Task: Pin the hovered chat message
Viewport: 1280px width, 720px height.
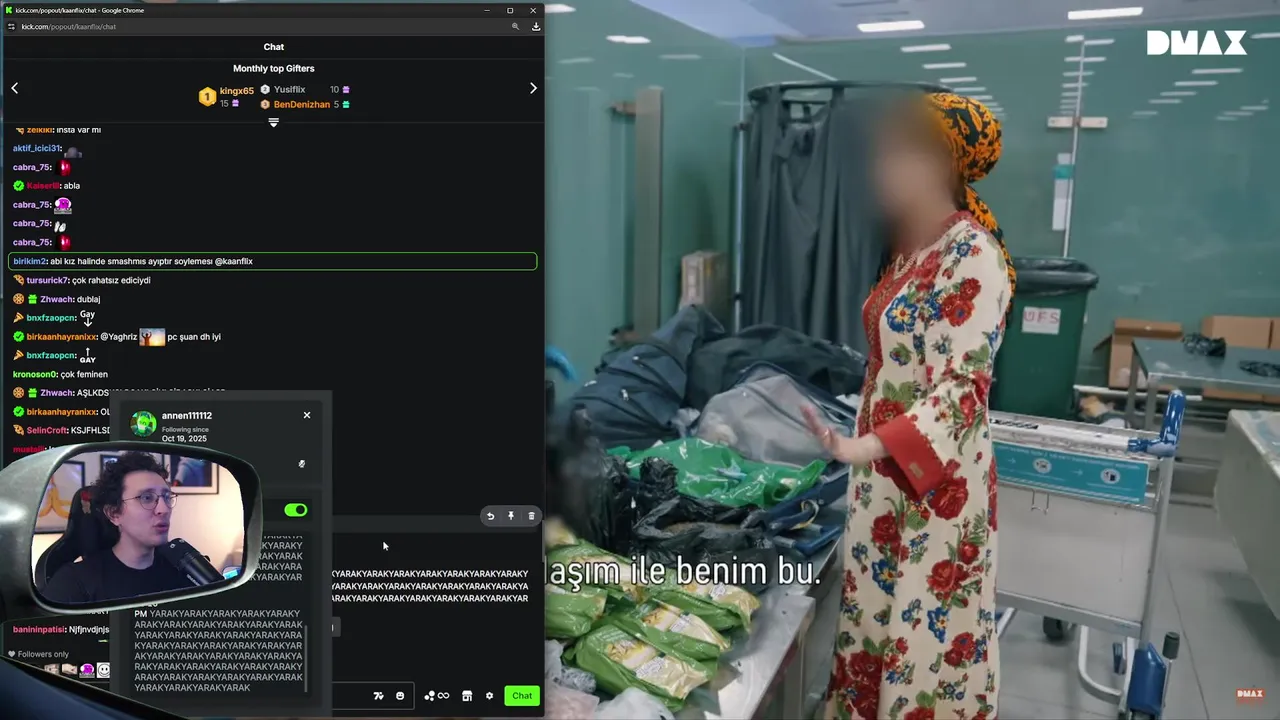Action: (x=511, y=517)
